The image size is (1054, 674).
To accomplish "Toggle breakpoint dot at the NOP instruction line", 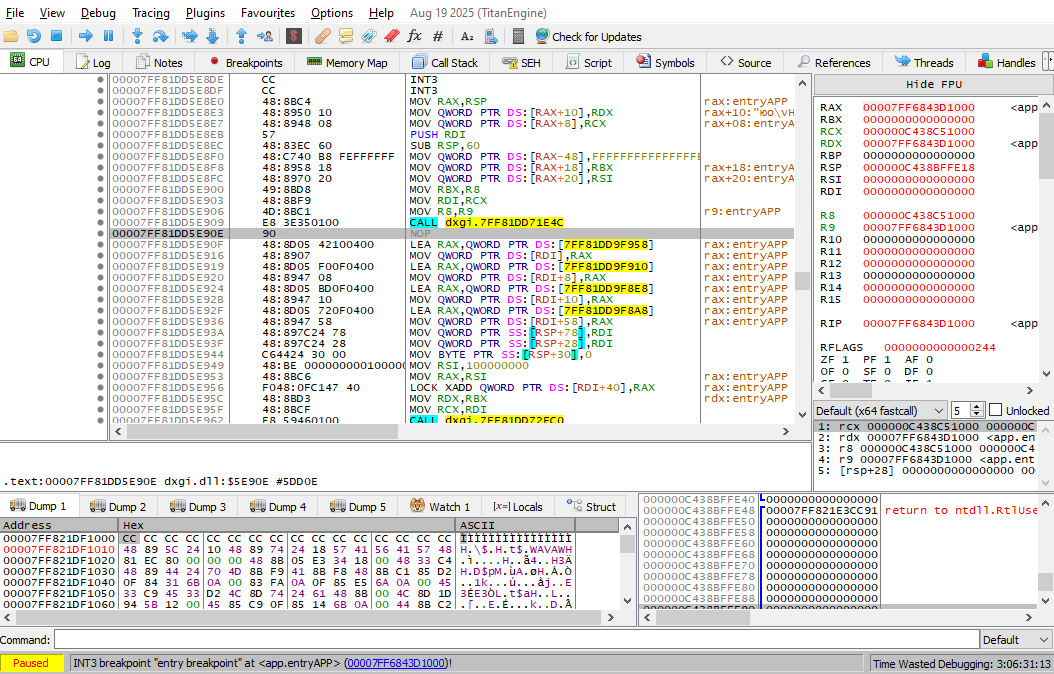I will [x=100, y=233].
